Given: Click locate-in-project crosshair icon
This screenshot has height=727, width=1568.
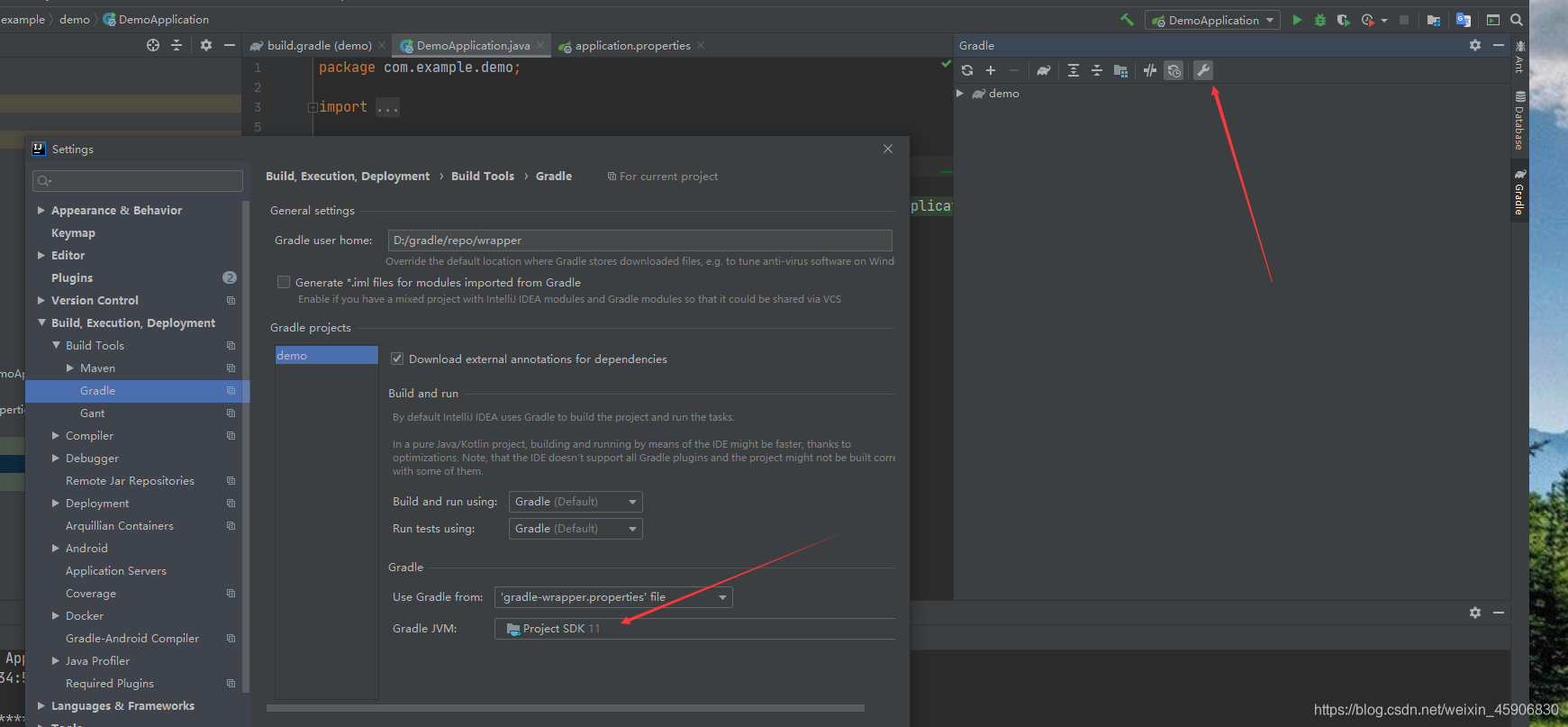Looking at the screenshot, I should coord(153,45).
